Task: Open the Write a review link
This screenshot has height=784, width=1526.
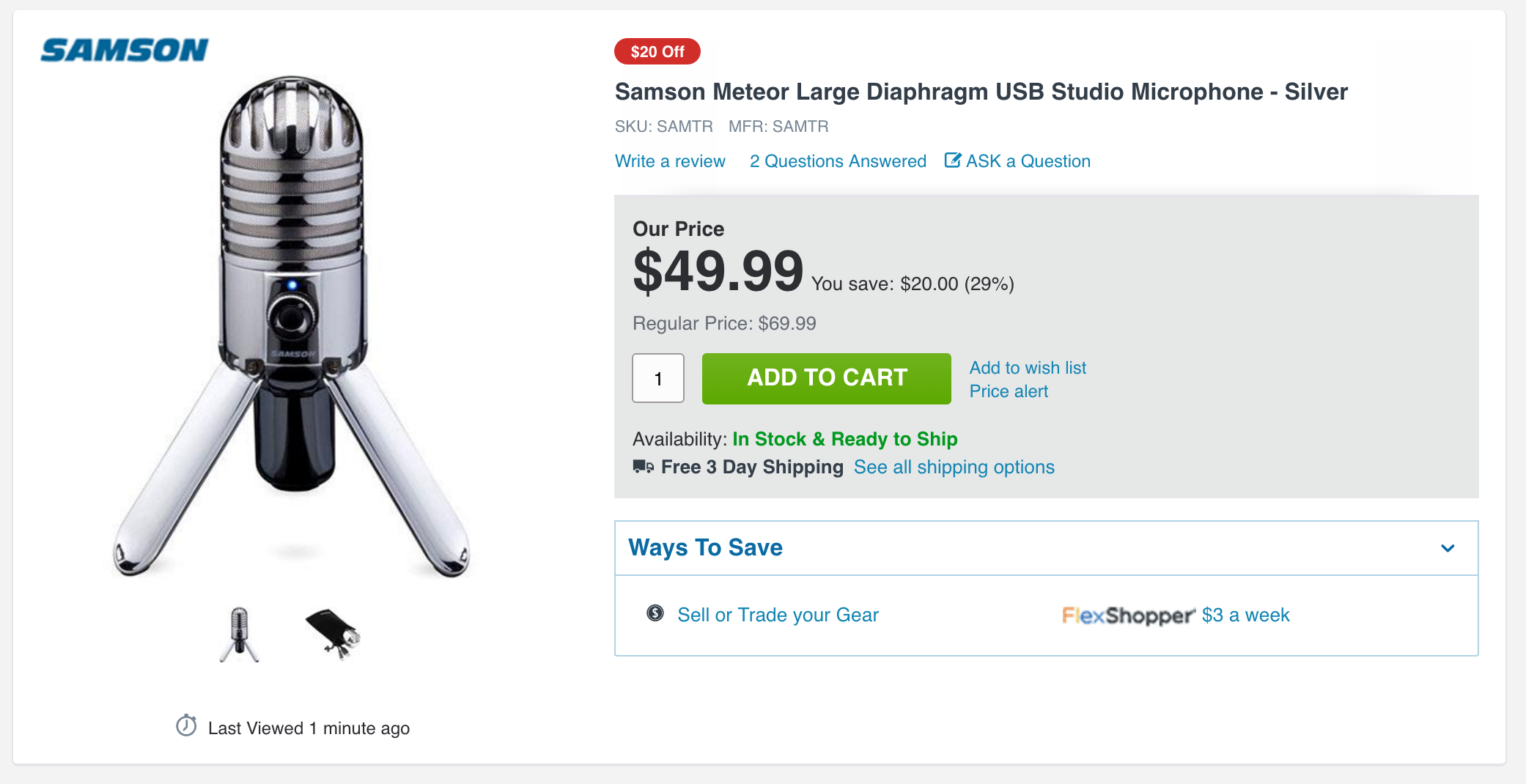Action: pyautogui.click(x=670, y=161)
